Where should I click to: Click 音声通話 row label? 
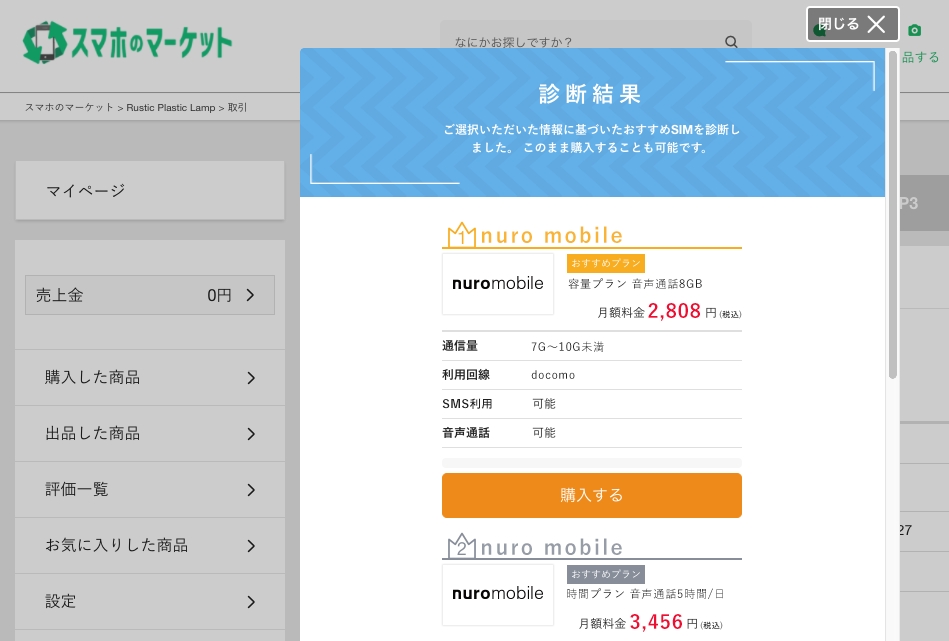pos(465,433)
